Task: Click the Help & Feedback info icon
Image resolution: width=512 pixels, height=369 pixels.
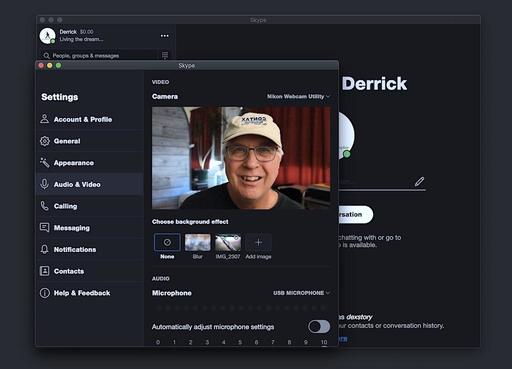Action: [44, 293]
